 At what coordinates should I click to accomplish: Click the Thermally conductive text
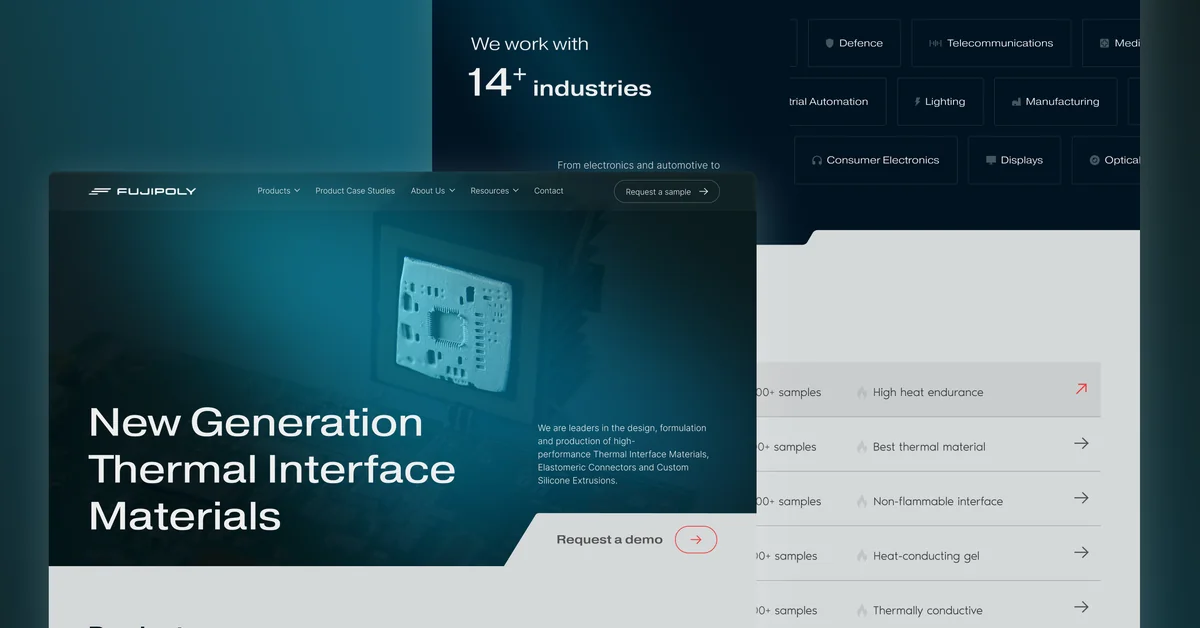tap(928, 611)
